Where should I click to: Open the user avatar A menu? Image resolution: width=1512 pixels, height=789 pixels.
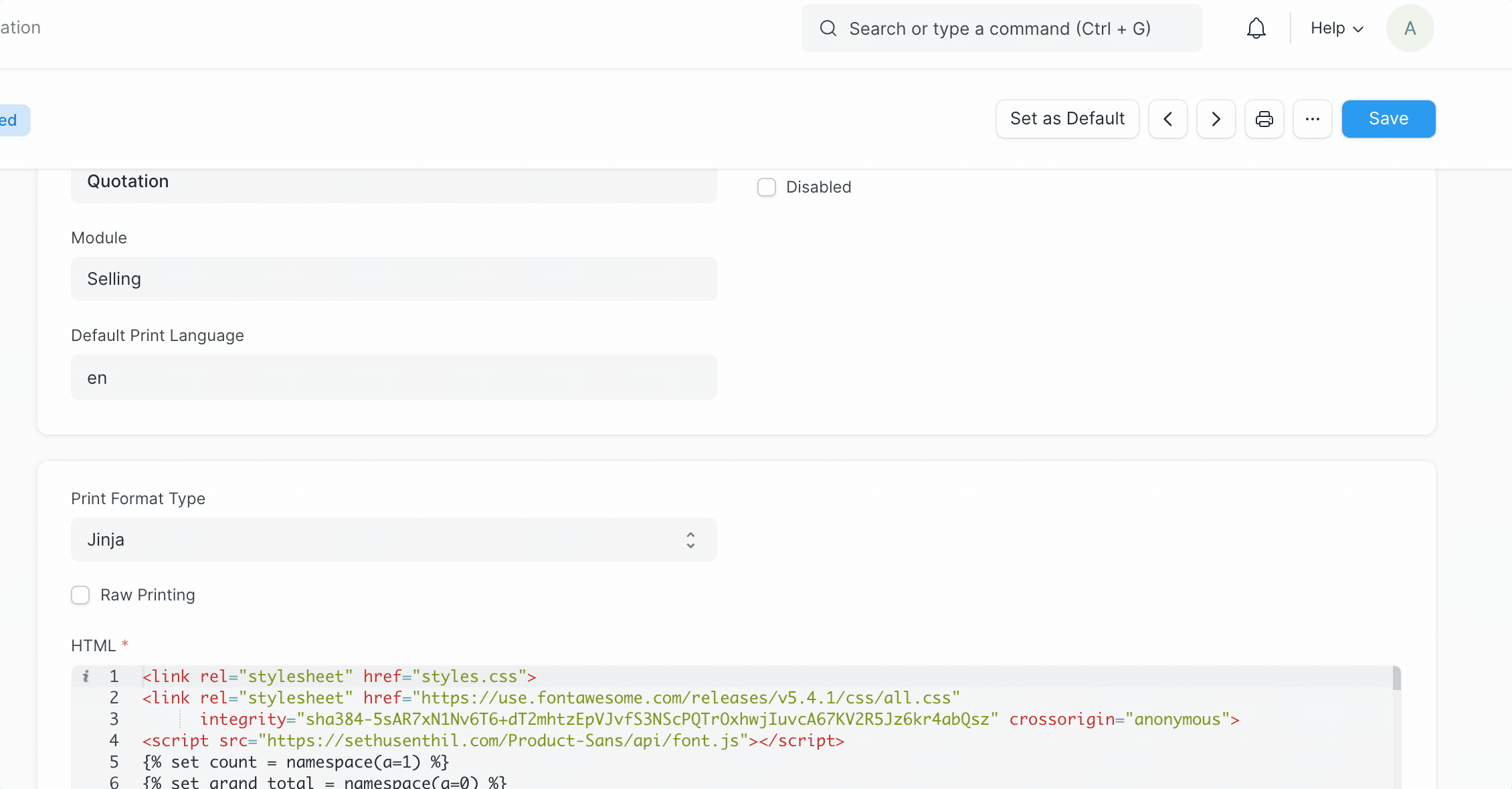1410,28
